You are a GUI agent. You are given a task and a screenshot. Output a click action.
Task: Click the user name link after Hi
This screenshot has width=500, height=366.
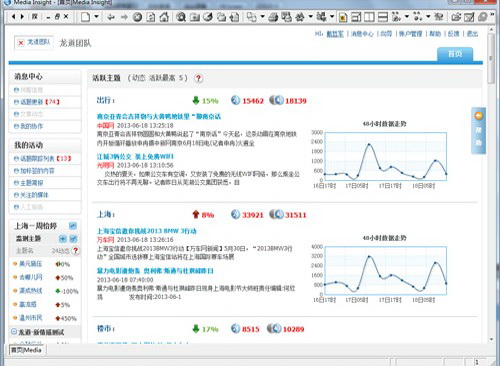coord(335,34)
